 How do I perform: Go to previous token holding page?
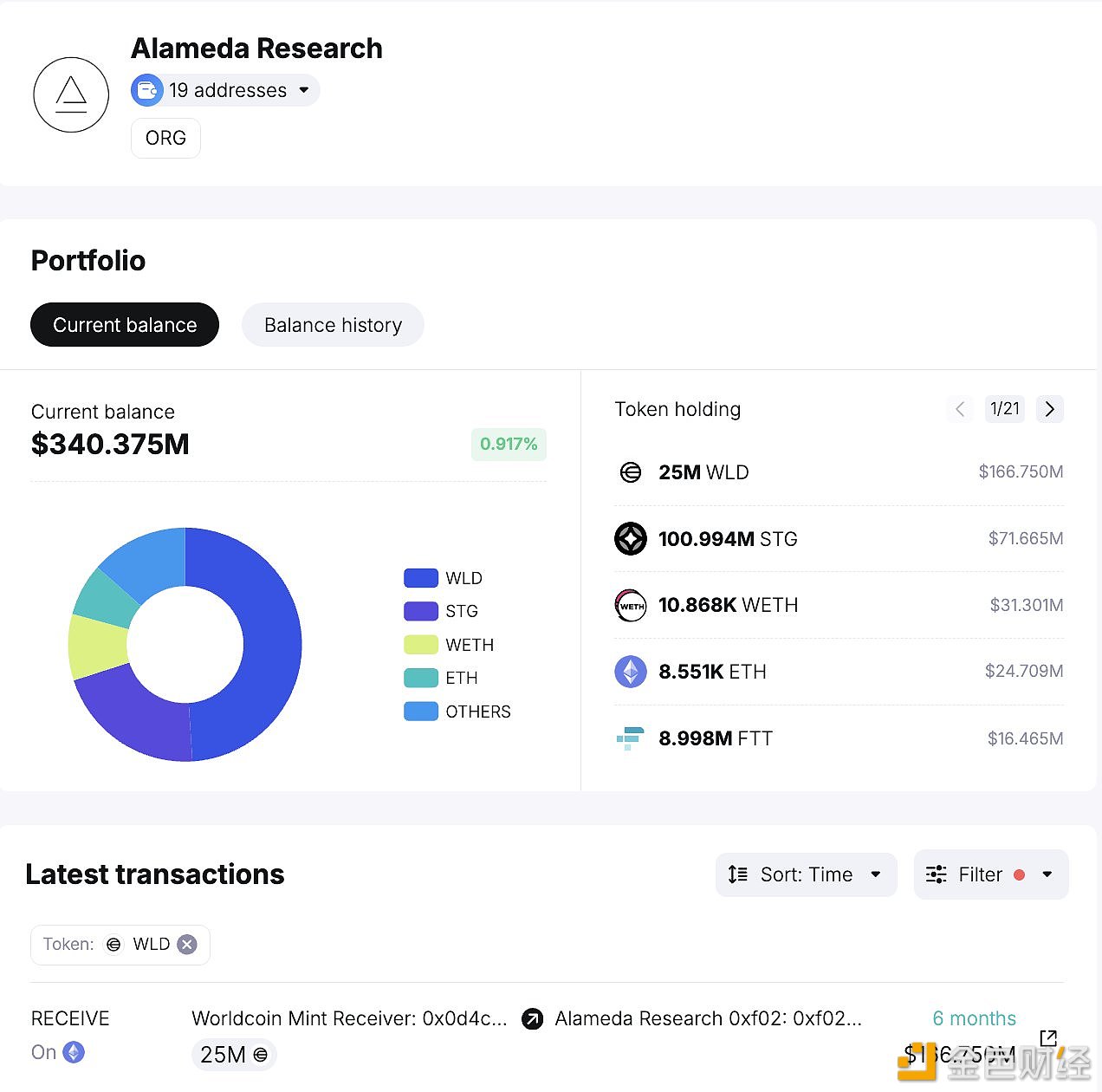pos(960,409)
